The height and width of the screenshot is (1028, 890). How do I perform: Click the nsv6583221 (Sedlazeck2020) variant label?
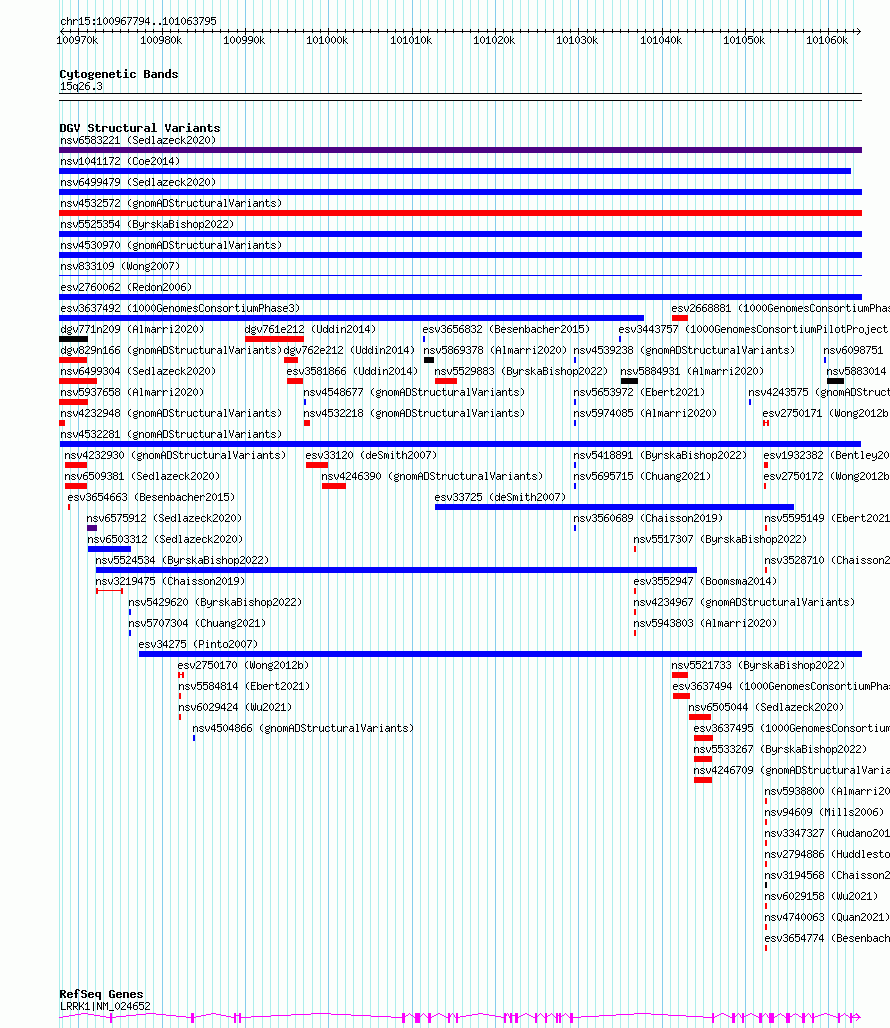[x=138, y=140]
